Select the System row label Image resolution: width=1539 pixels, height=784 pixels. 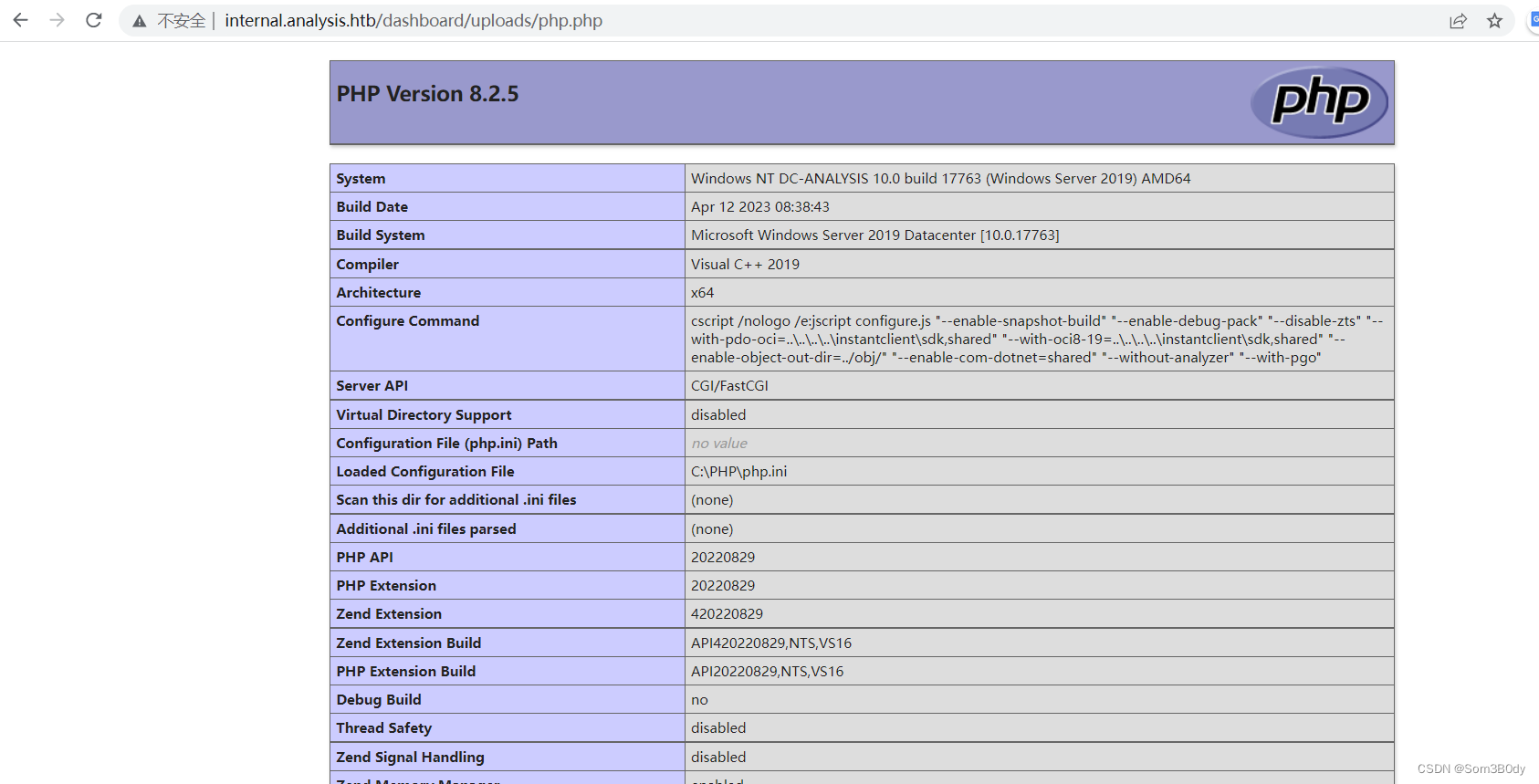point(361,179)
